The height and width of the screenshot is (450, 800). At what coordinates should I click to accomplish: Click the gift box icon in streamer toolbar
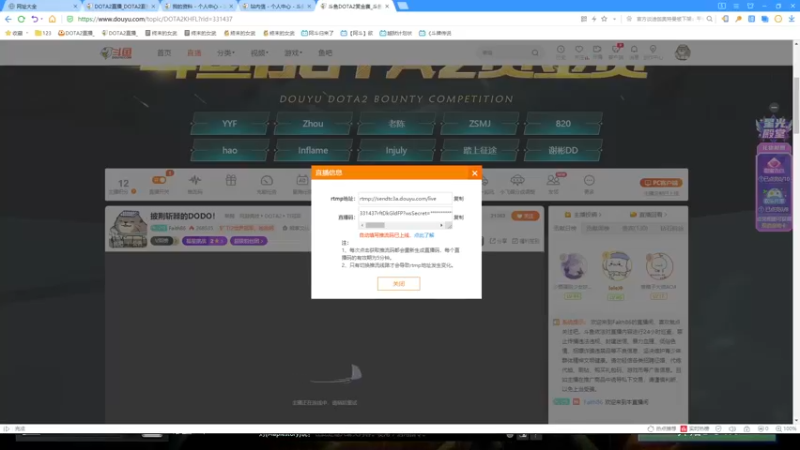tap(231, 180)
